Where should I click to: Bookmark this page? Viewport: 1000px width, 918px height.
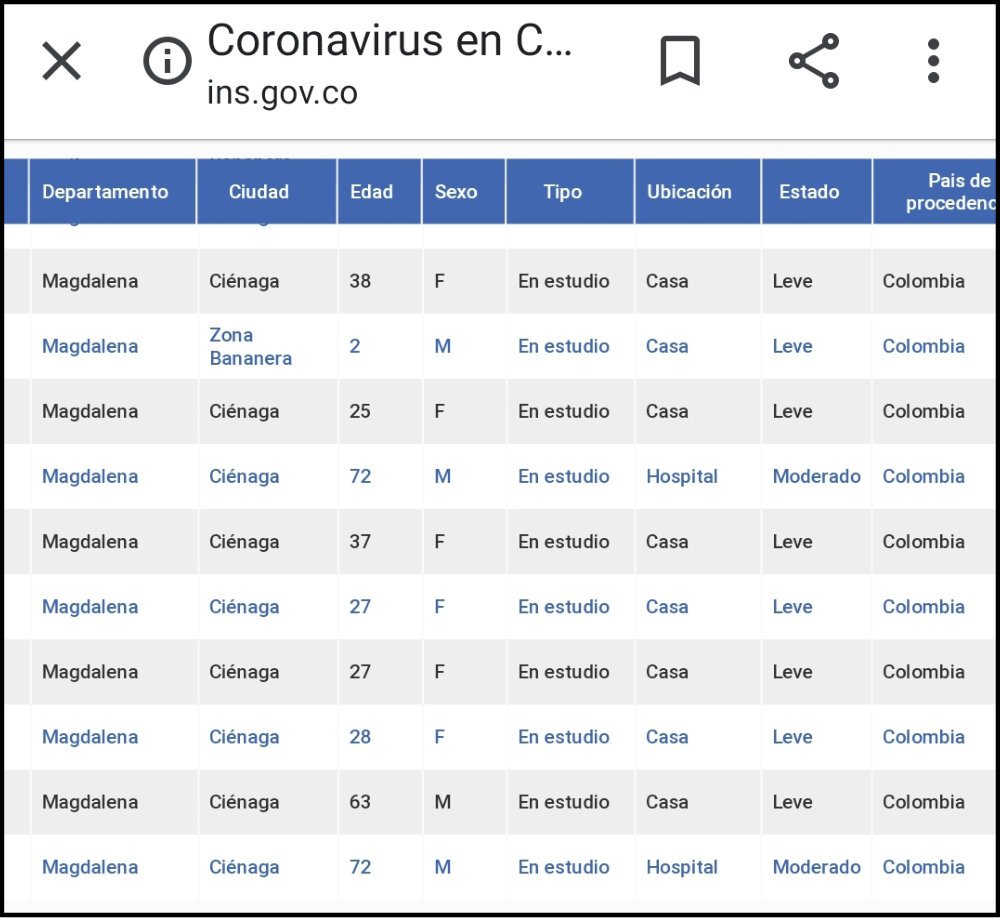coord(680,62)
